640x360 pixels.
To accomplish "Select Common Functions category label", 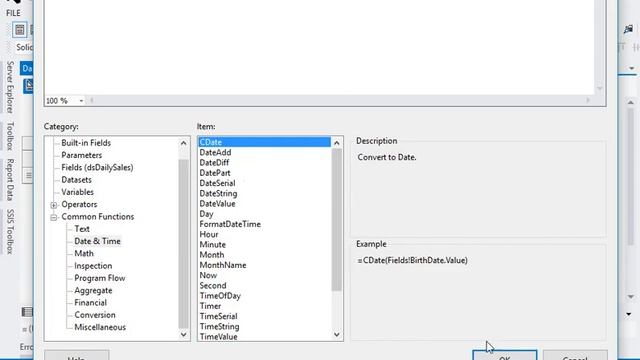I will point(98,216).
